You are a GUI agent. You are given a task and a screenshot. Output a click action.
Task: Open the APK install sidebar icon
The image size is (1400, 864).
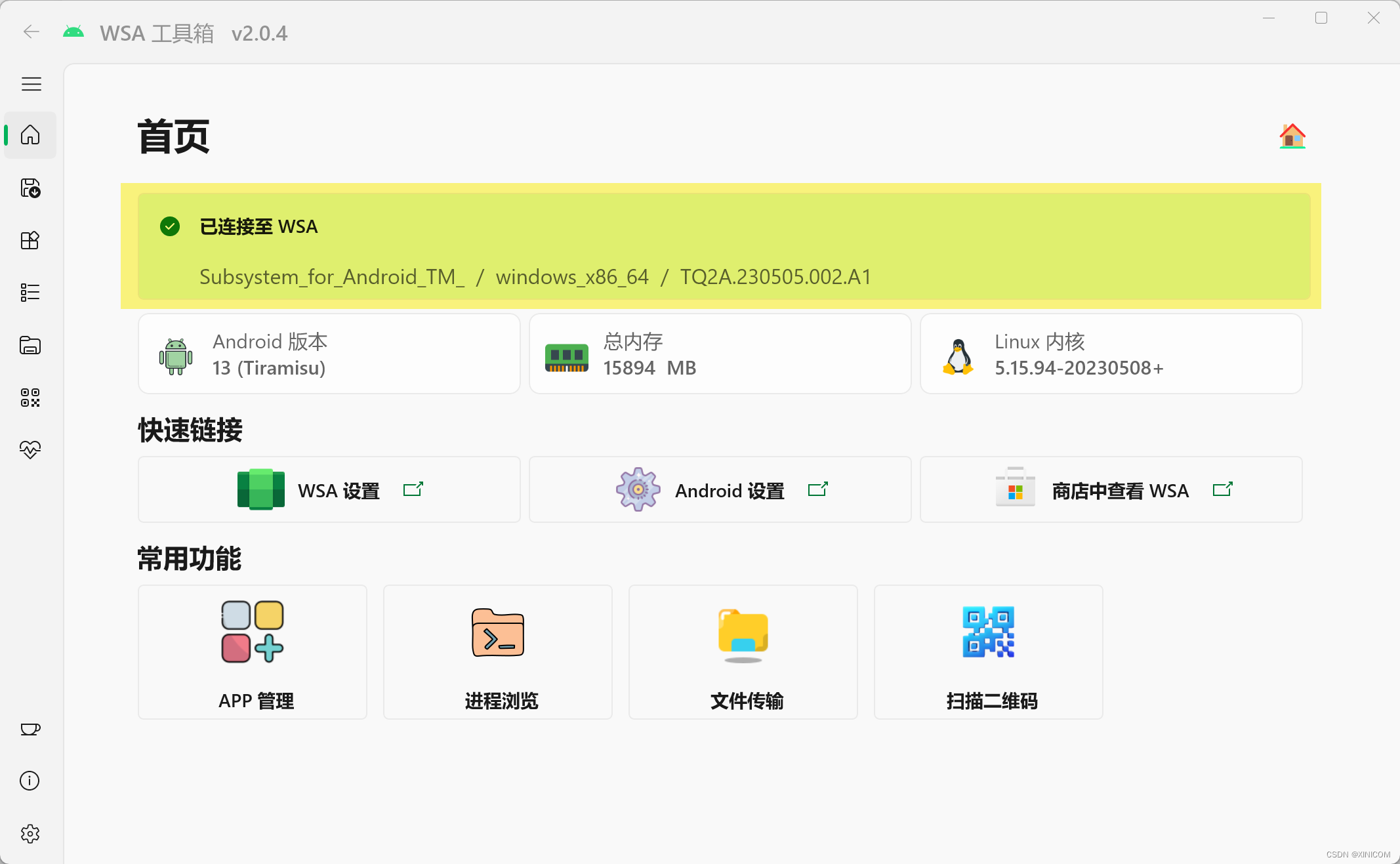click(30, 188)
